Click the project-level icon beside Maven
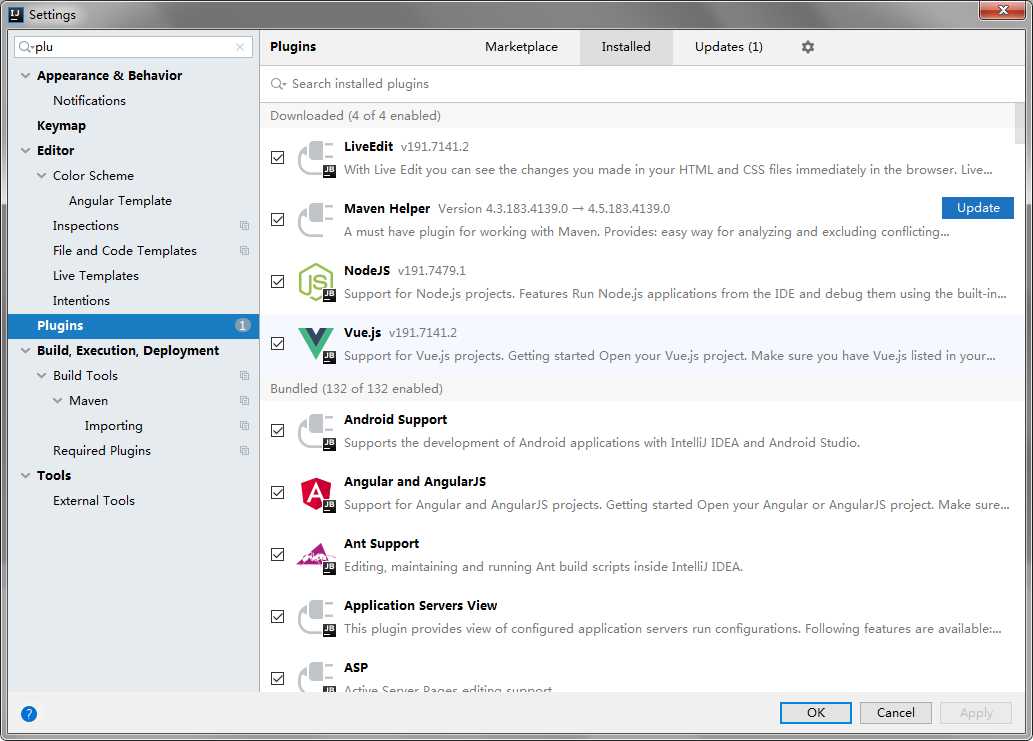Image resolution: width=1033 pixels, height=741 pixels. click(x=244, y=400)
